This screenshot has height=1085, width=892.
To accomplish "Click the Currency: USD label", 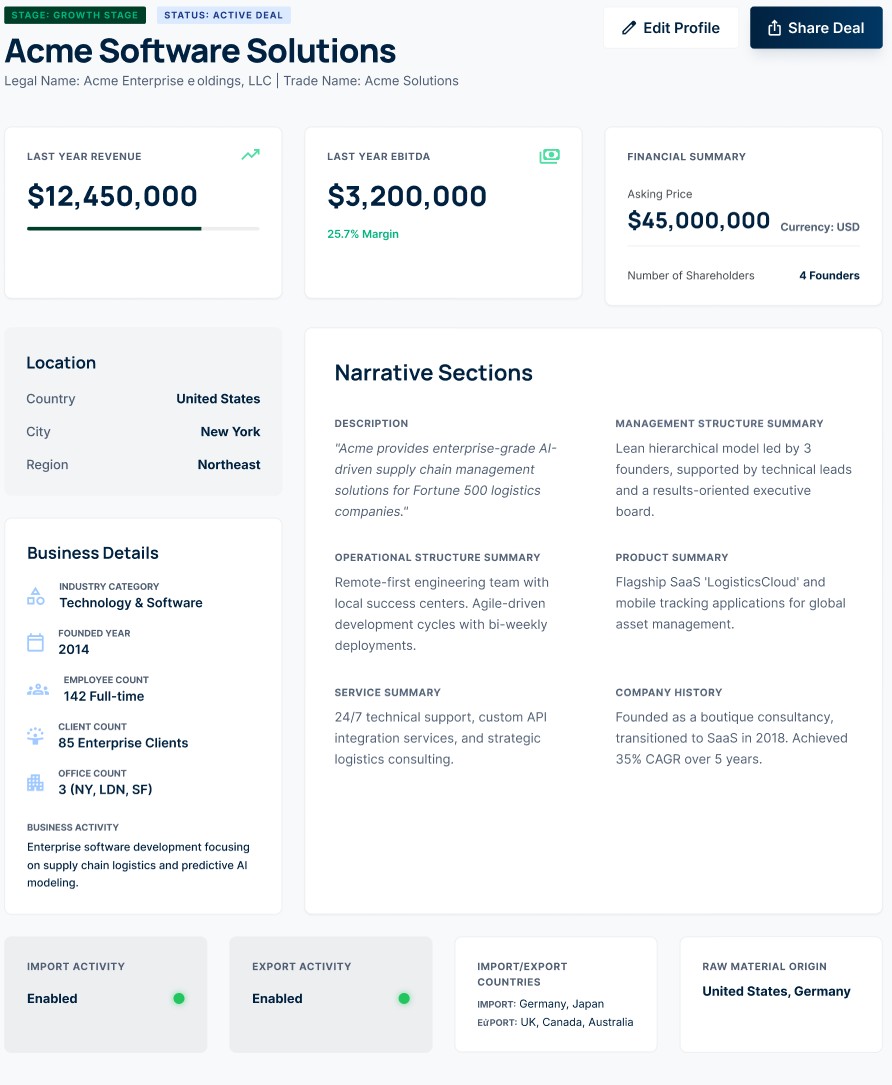I will (x=820, y=227).
